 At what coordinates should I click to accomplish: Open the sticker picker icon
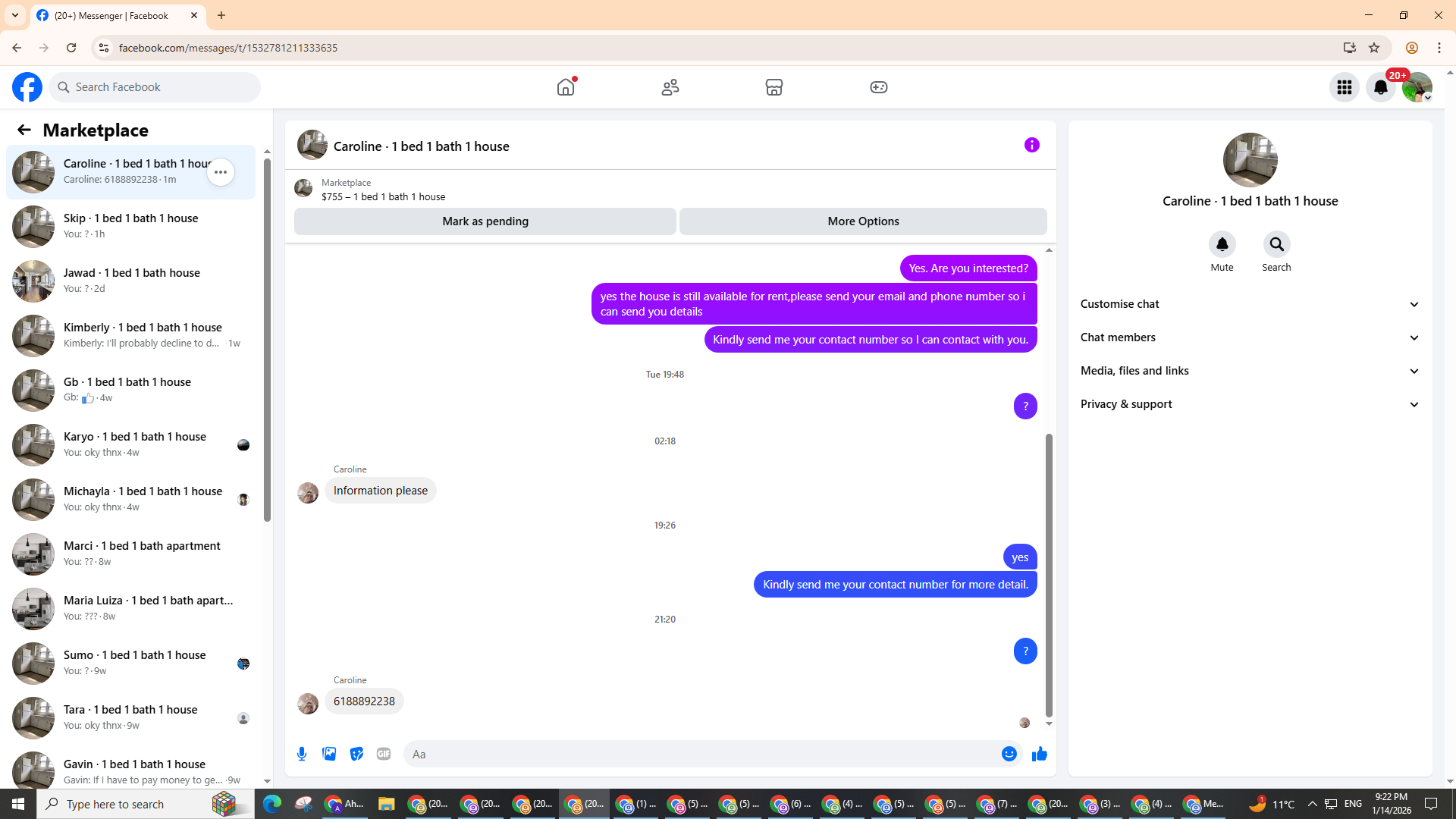click(356, 754)
